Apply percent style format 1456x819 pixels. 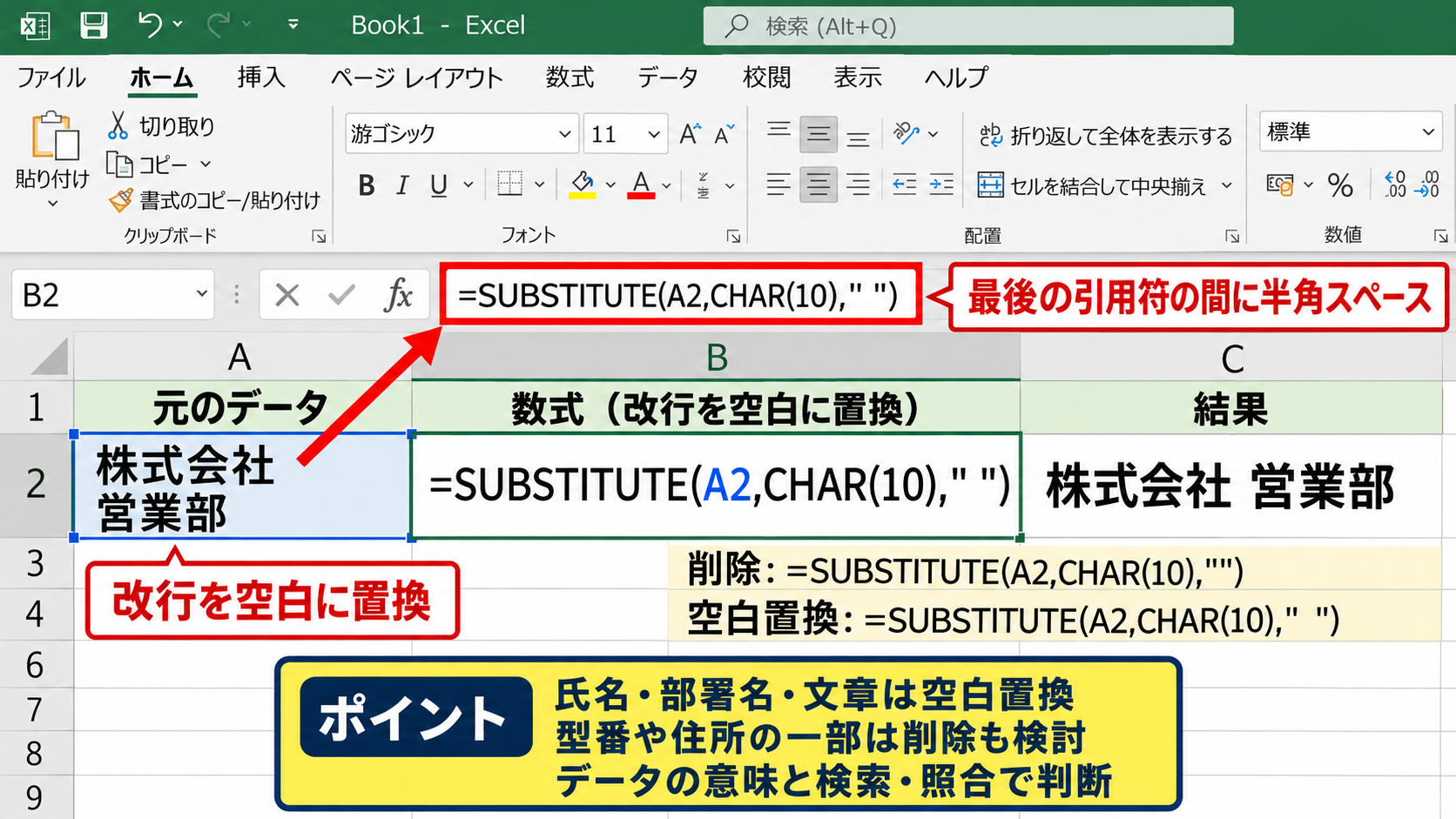[1340, 185]
